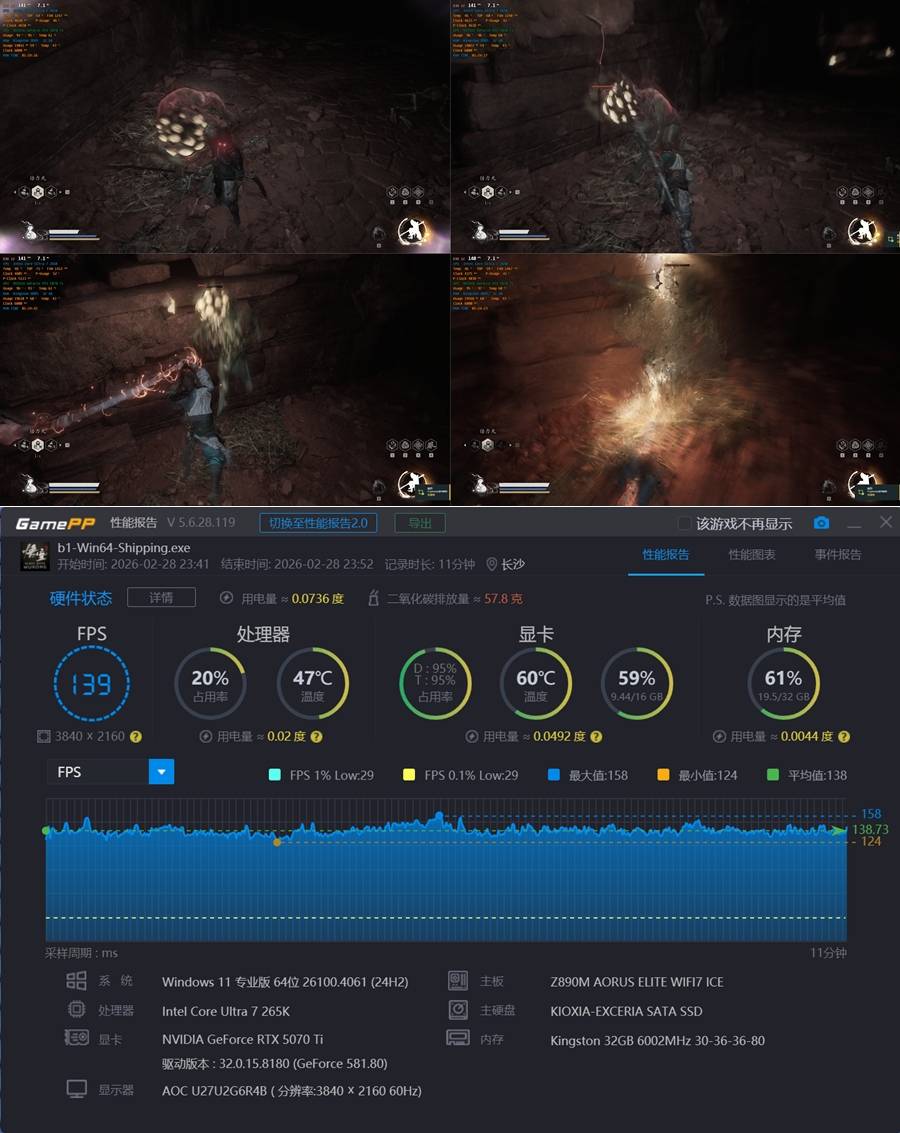Click the 导出 export button

click(420, 523)
